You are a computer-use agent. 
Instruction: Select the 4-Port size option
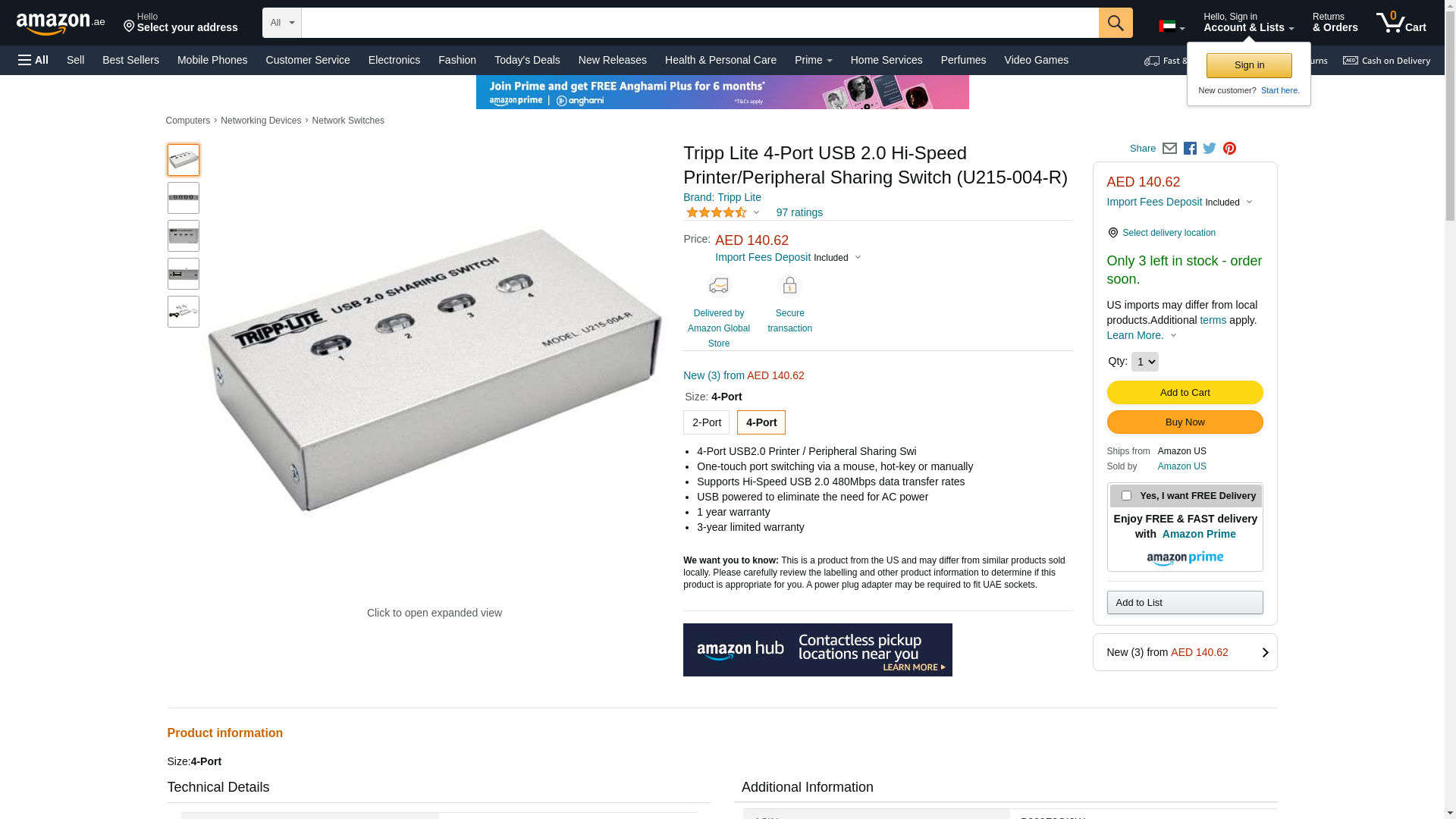(x=761, y=422)
